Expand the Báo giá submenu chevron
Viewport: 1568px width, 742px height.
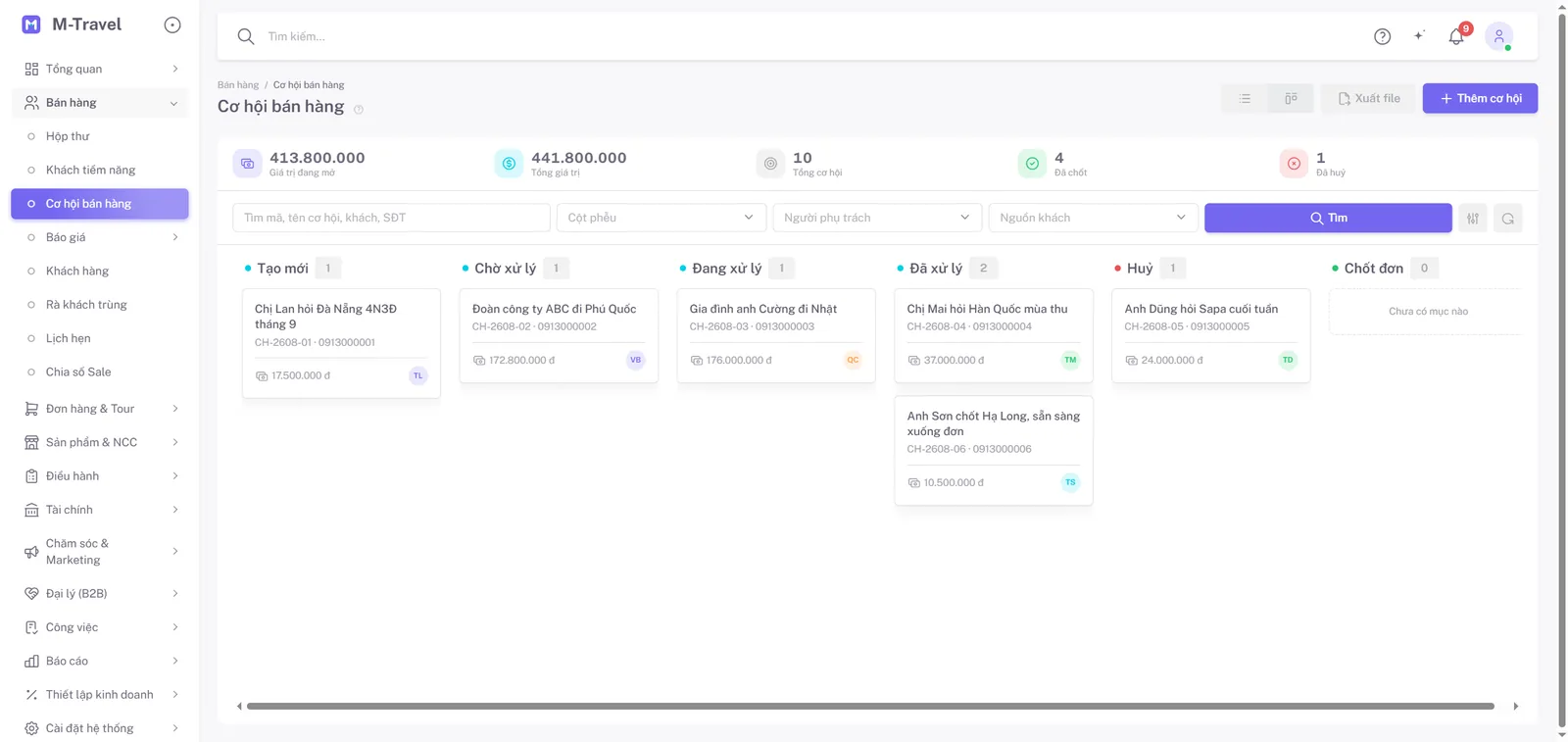point(175,237)
